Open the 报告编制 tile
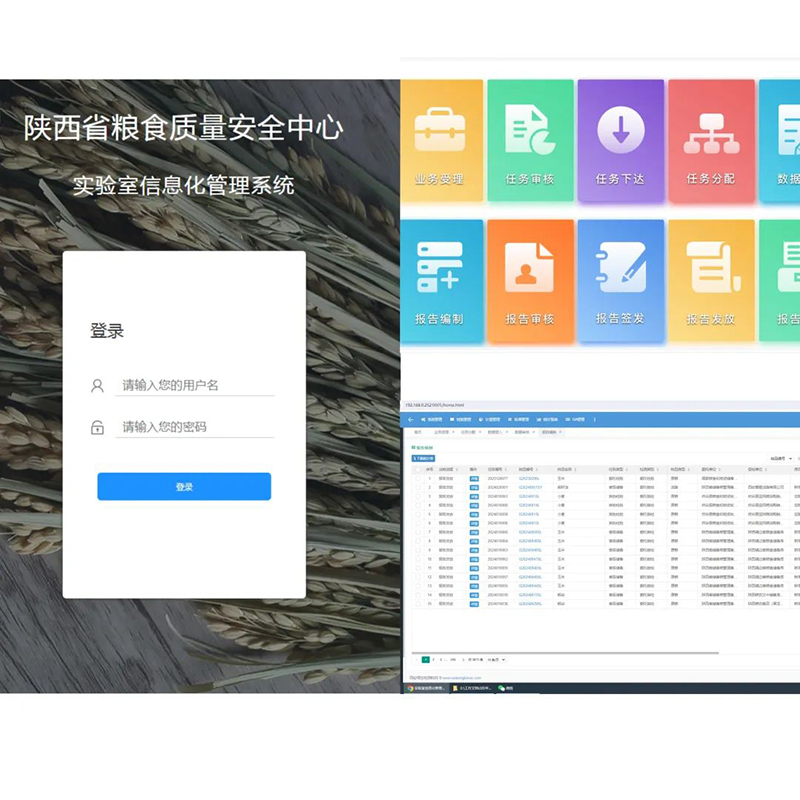The height and width of the screenshot is (800, 800). (441, 281)
